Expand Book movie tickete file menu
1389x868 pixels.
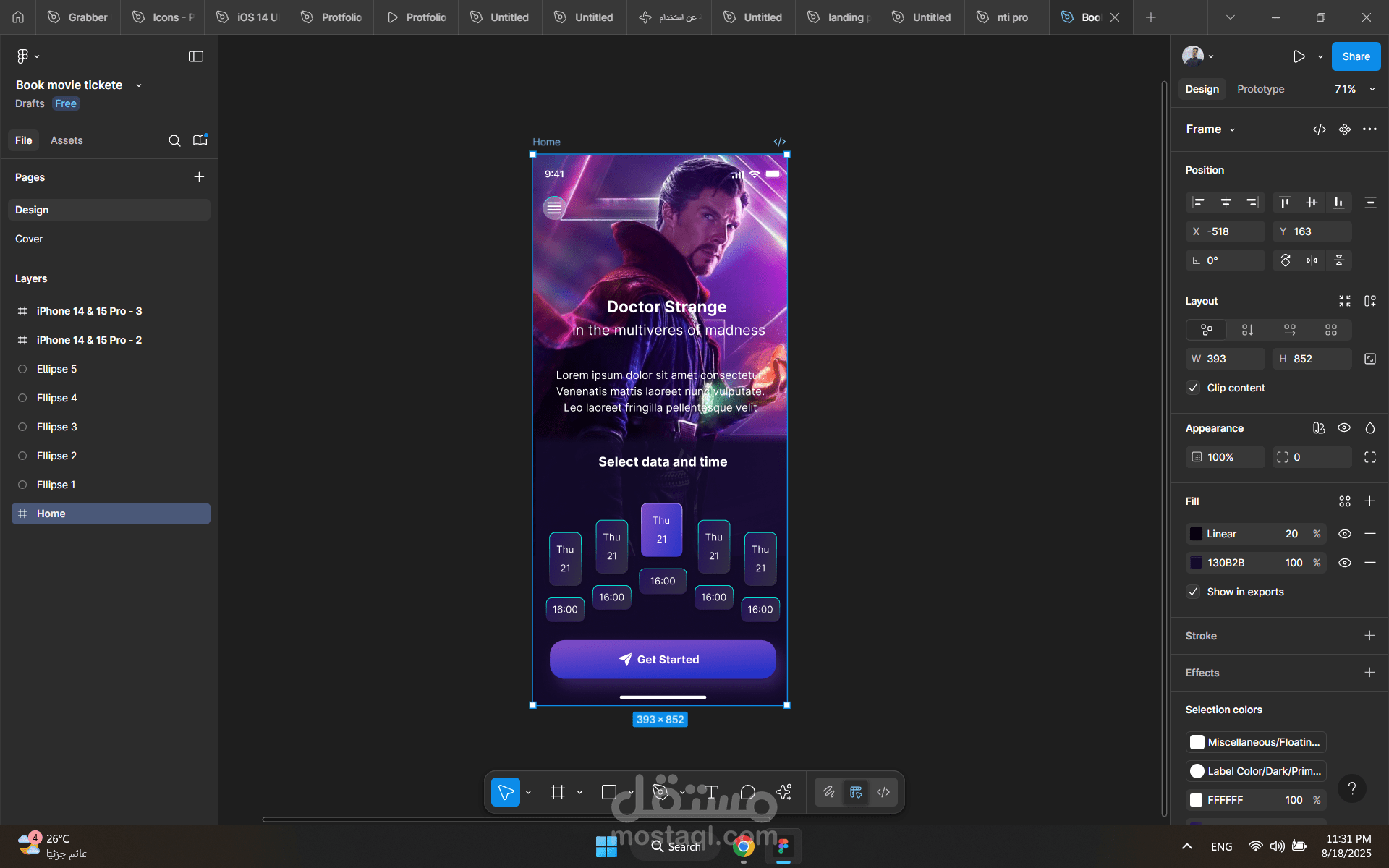[x=138, y=85]
